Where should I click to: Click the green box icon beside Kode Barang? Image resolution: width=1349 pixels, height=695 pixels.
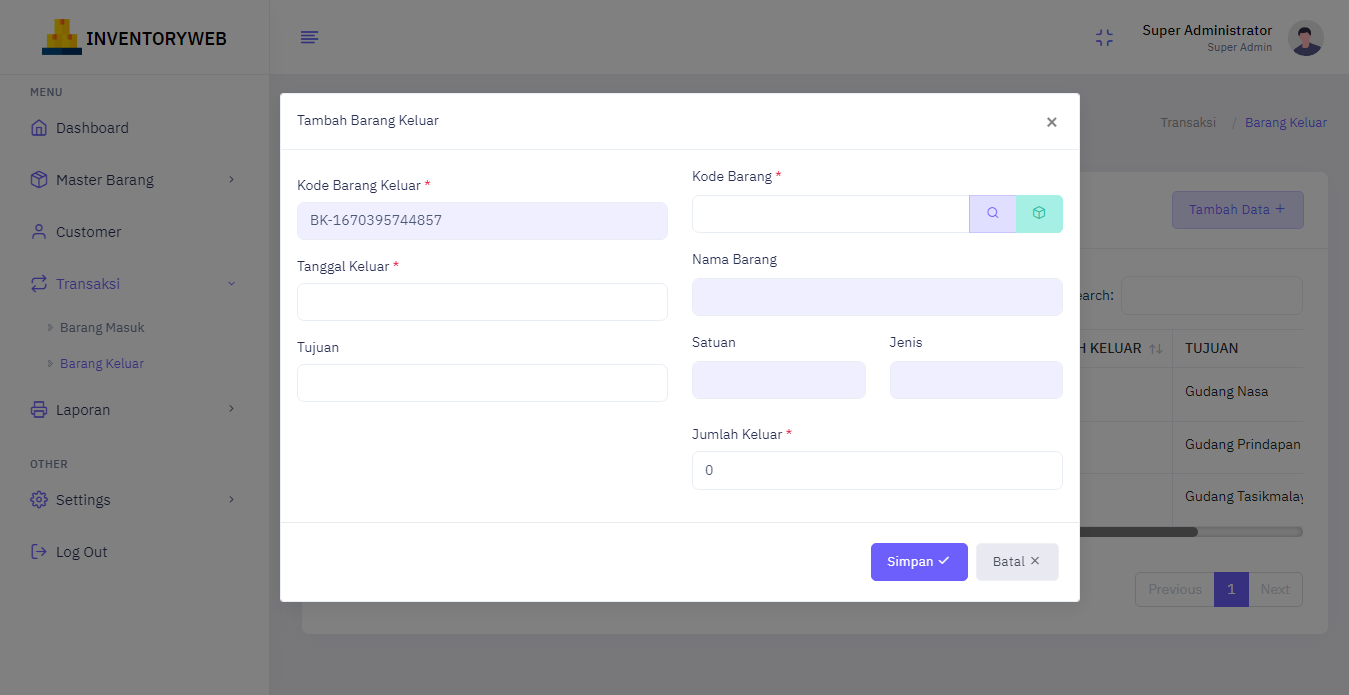[1039, 213]
